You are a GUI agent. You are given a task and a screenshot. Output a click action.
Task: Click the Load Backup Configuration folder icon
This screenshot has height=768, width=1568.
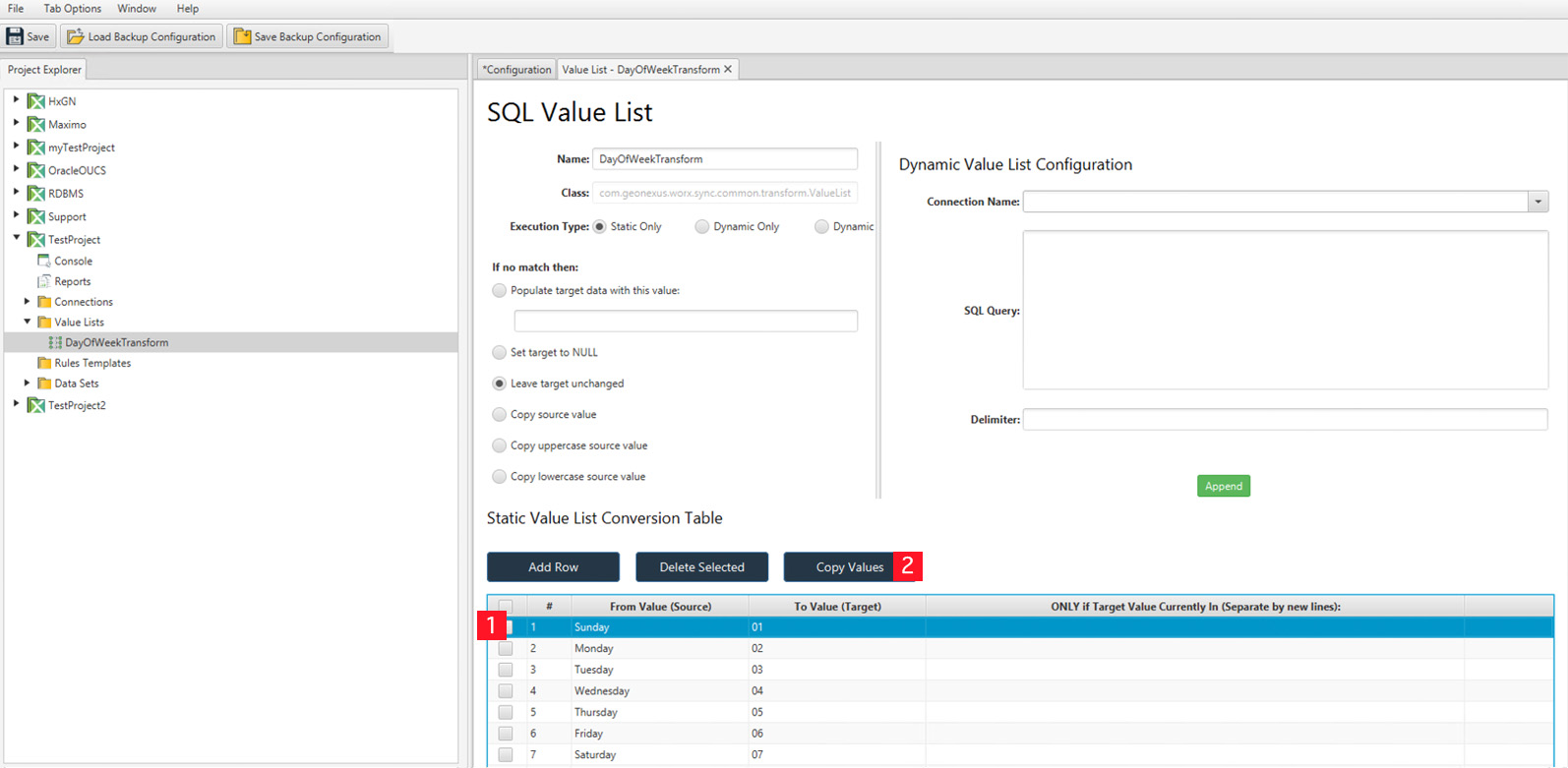[x=75, y=36]
